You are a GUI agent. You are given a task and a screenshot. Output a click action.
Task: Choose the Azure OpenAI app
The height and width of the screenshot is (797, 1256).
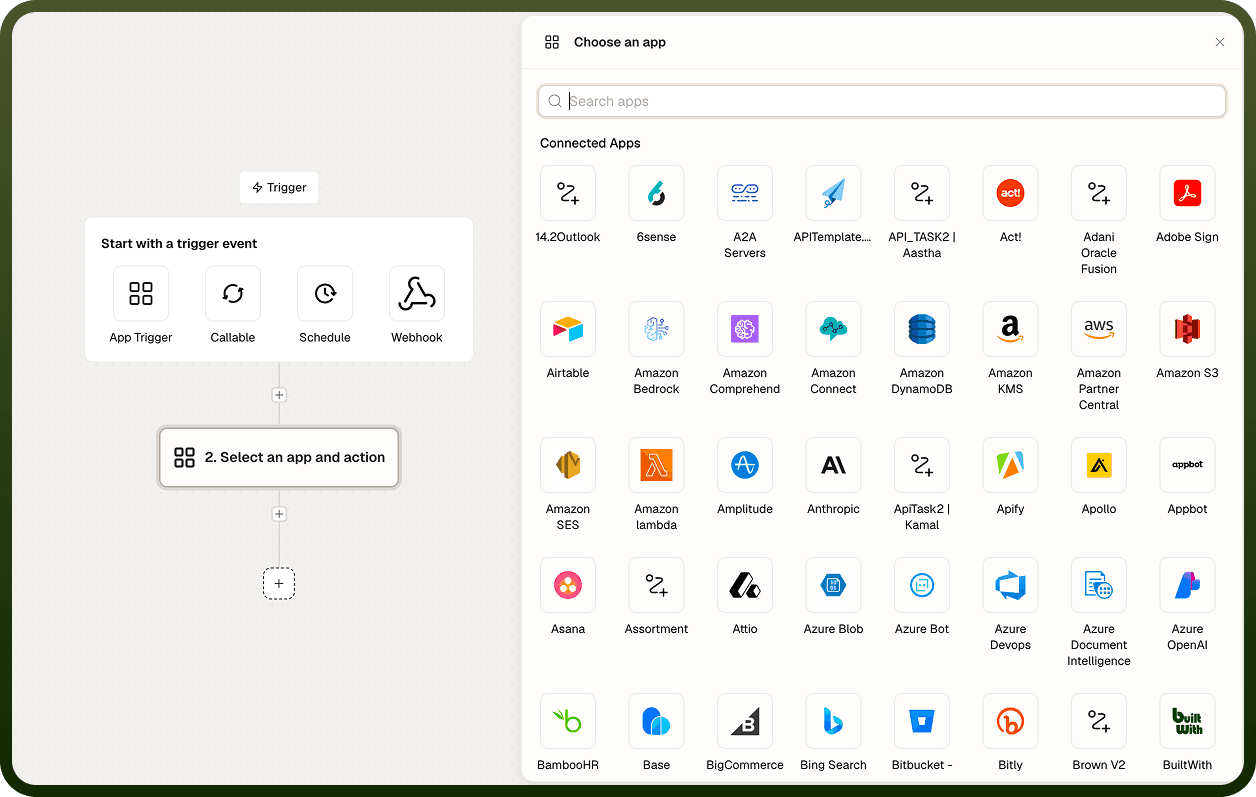pos(1187,585)
